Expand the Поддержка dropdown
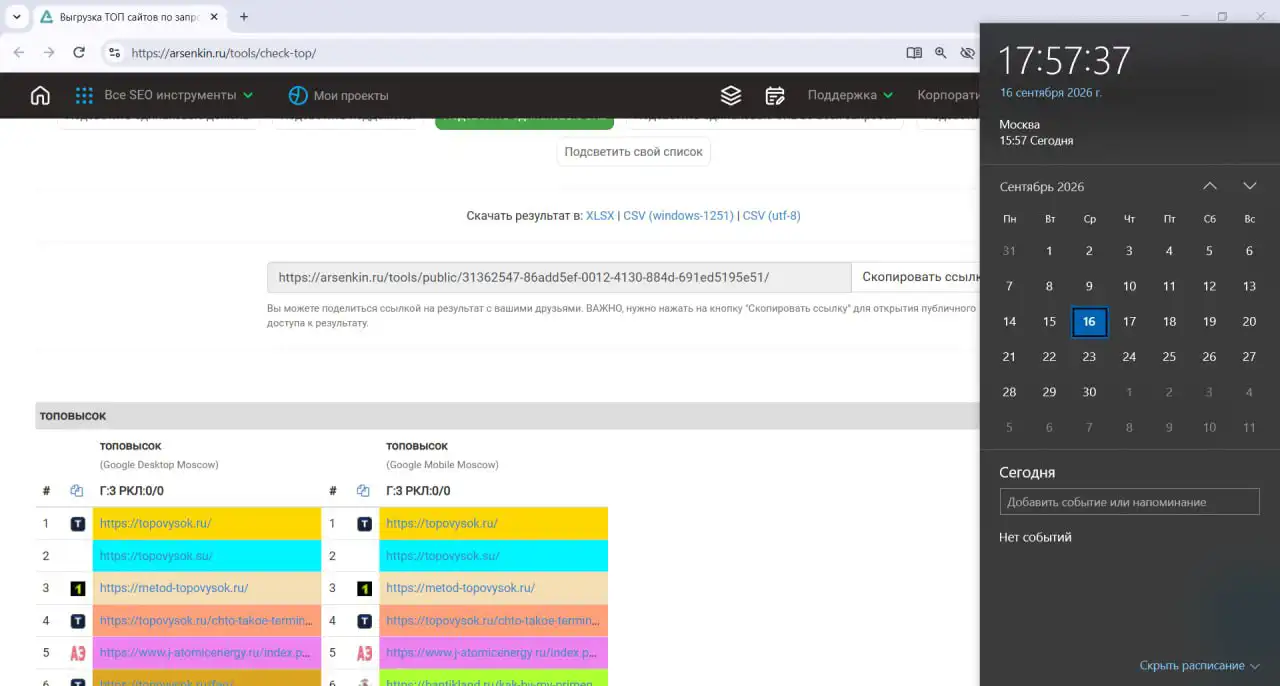Screen dimensions: 1280x686 pyautogui.click(x=850, y=96)
